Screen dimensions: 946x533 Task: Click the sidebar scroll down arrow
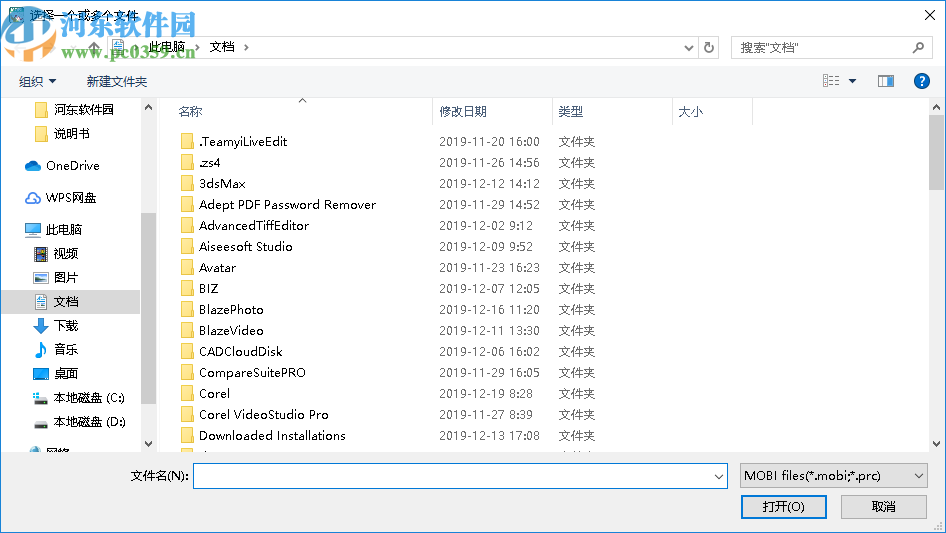148,444
